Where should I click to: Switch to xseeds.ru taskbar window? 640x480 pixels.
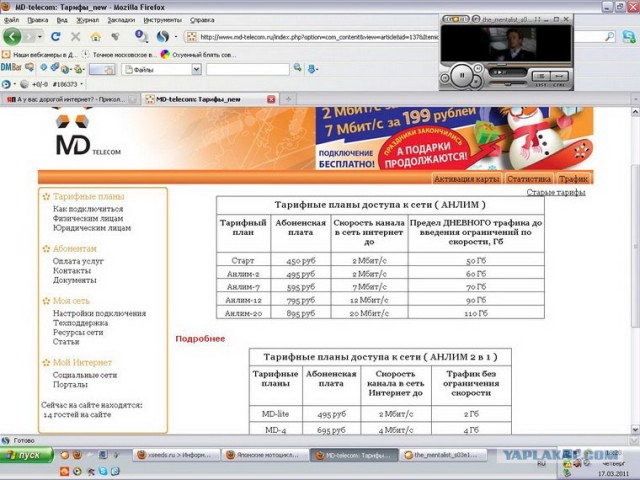(x=176, y=455)
